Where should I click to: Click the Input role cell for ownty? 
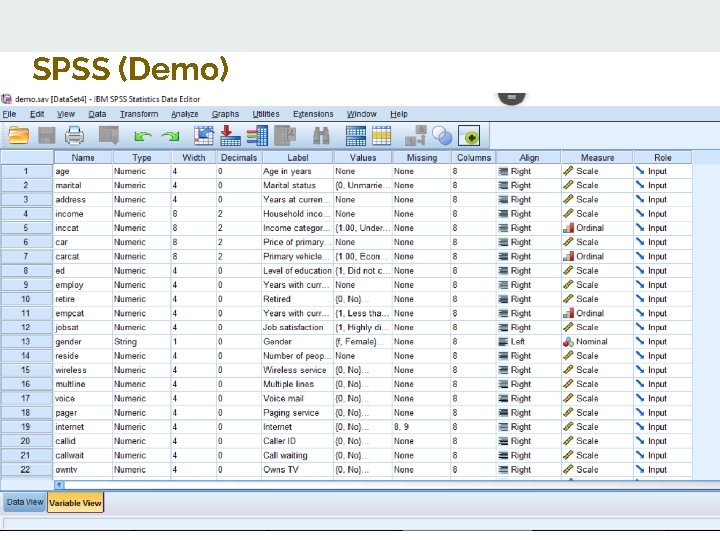pos(663,469)
